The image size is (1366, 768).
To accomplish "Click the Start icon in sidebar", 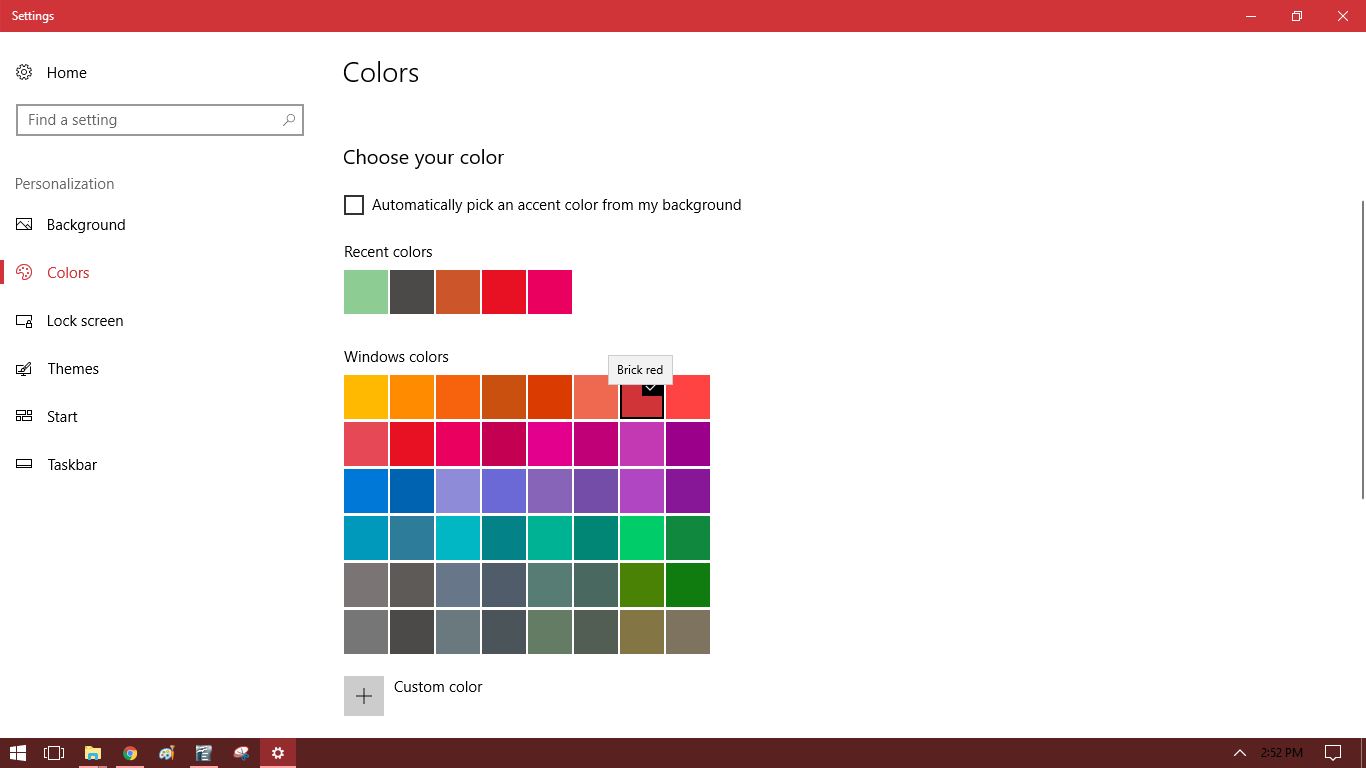I will pyautogui.click(x=24, y=417).
